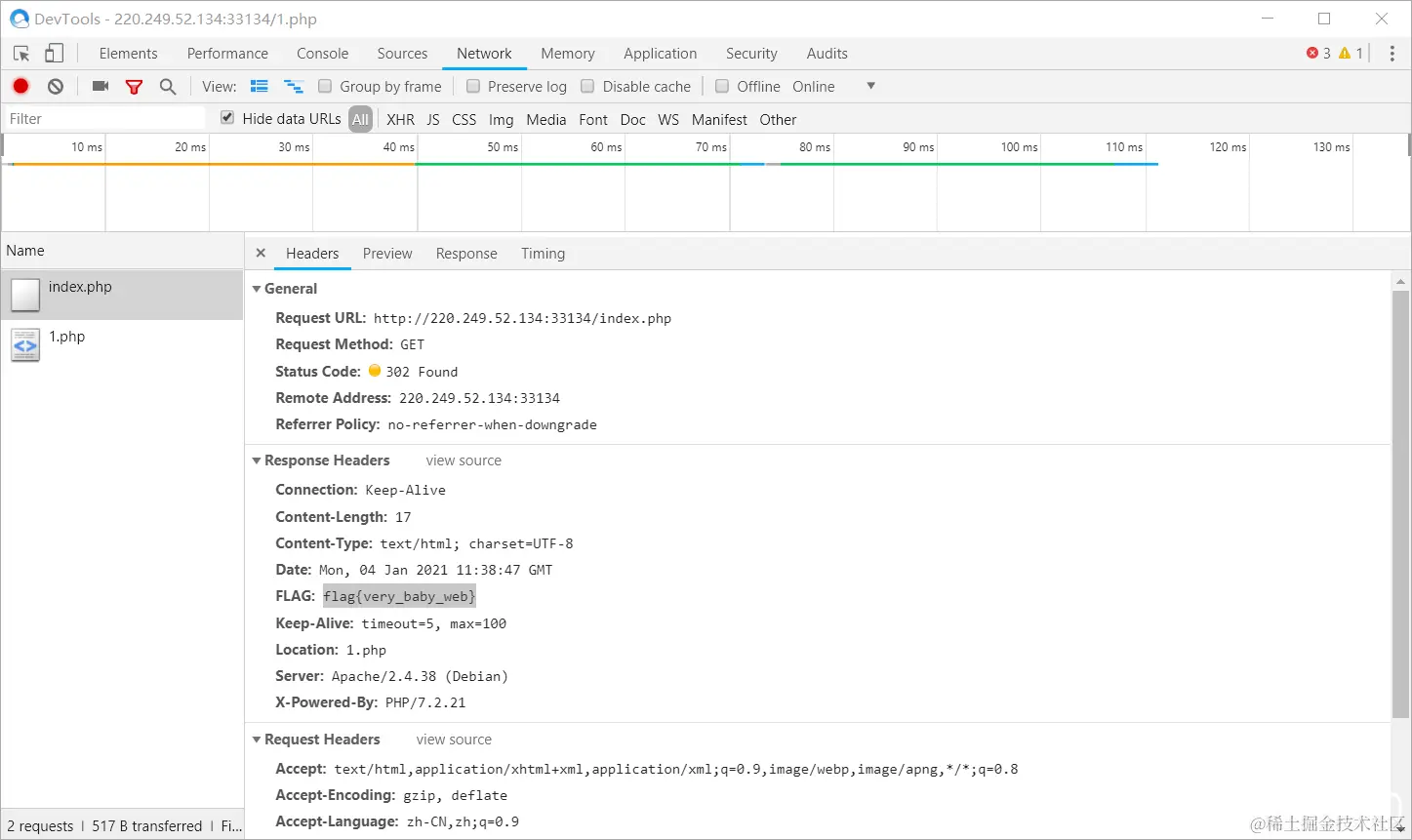Filter requests by CSS

(x=464, y=119)
